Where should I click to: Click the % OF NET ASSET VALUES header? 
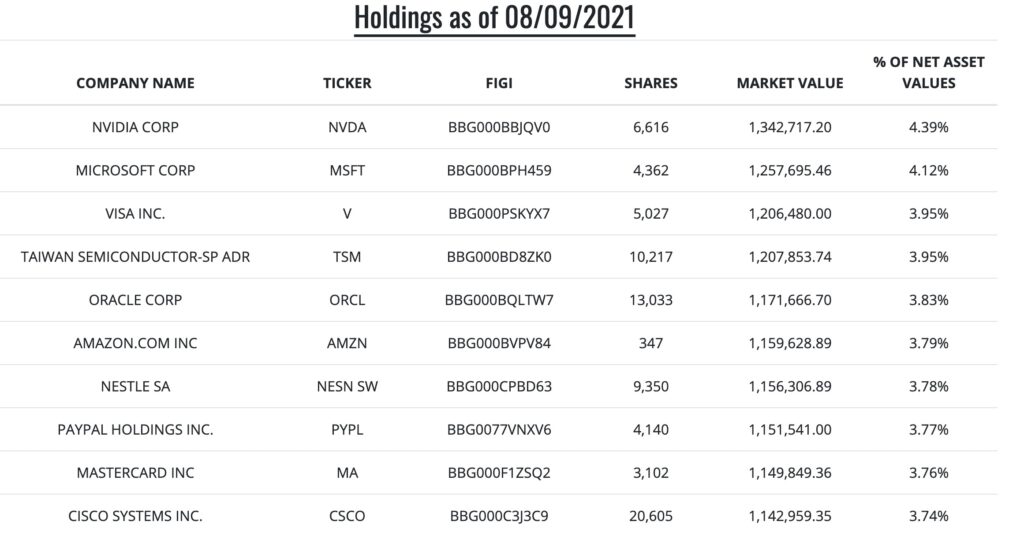click(928, 72)
